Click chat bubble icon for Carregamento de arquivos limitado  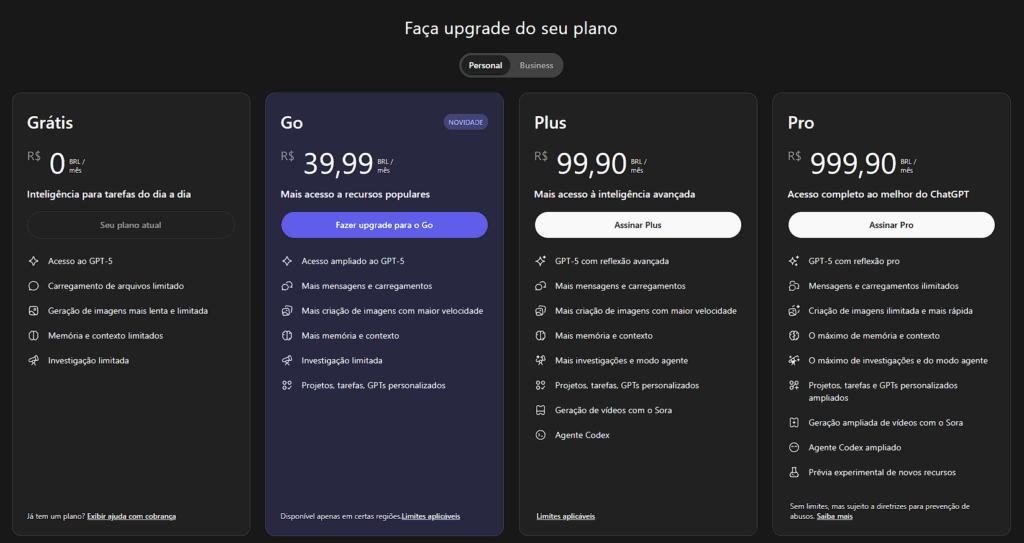[x=34, y=286]
